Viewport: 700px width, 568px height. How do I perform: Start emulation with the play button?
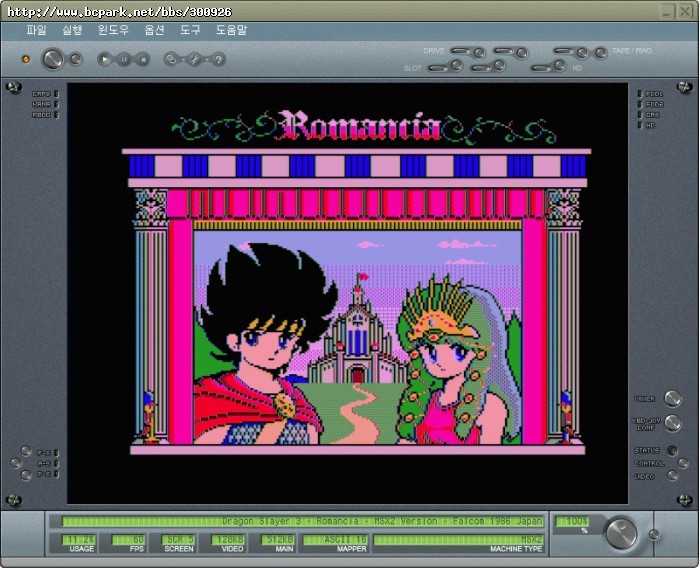105,59
